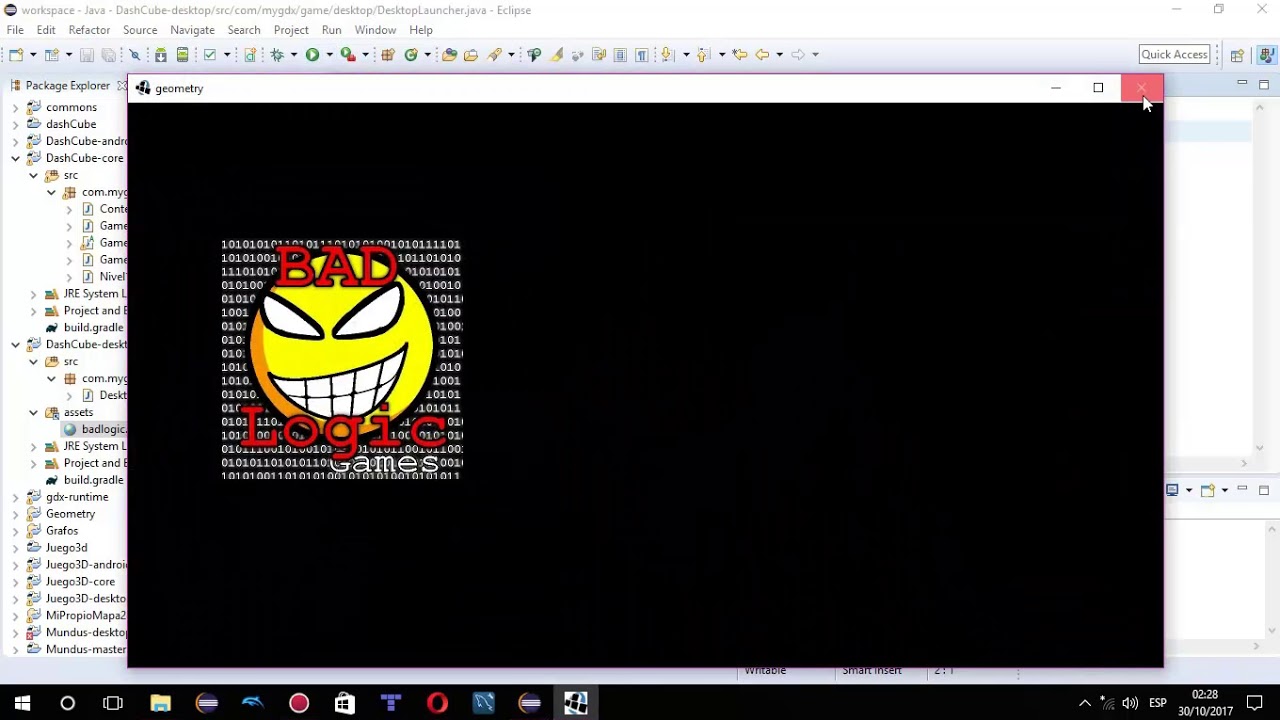
Task: Expand the Juego3d project node
Action: [15, 548]
